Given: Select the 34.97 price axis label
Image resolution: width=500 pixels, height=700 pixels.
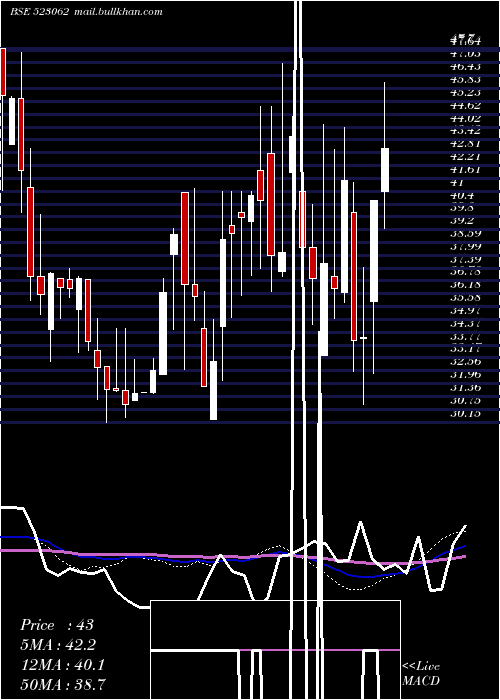Looking at the screenshot, I should pyautogui.click(x=465, y=311).
